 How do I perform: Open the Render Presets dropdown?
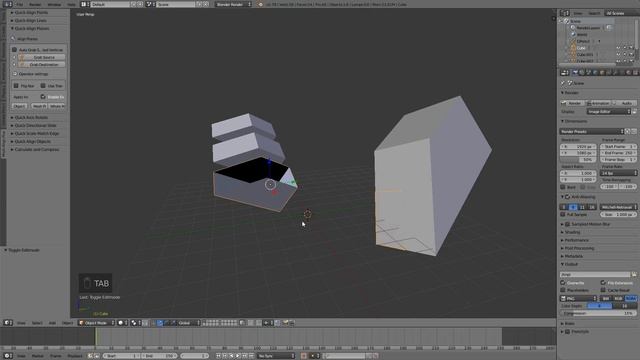click(x=592, y=131)
